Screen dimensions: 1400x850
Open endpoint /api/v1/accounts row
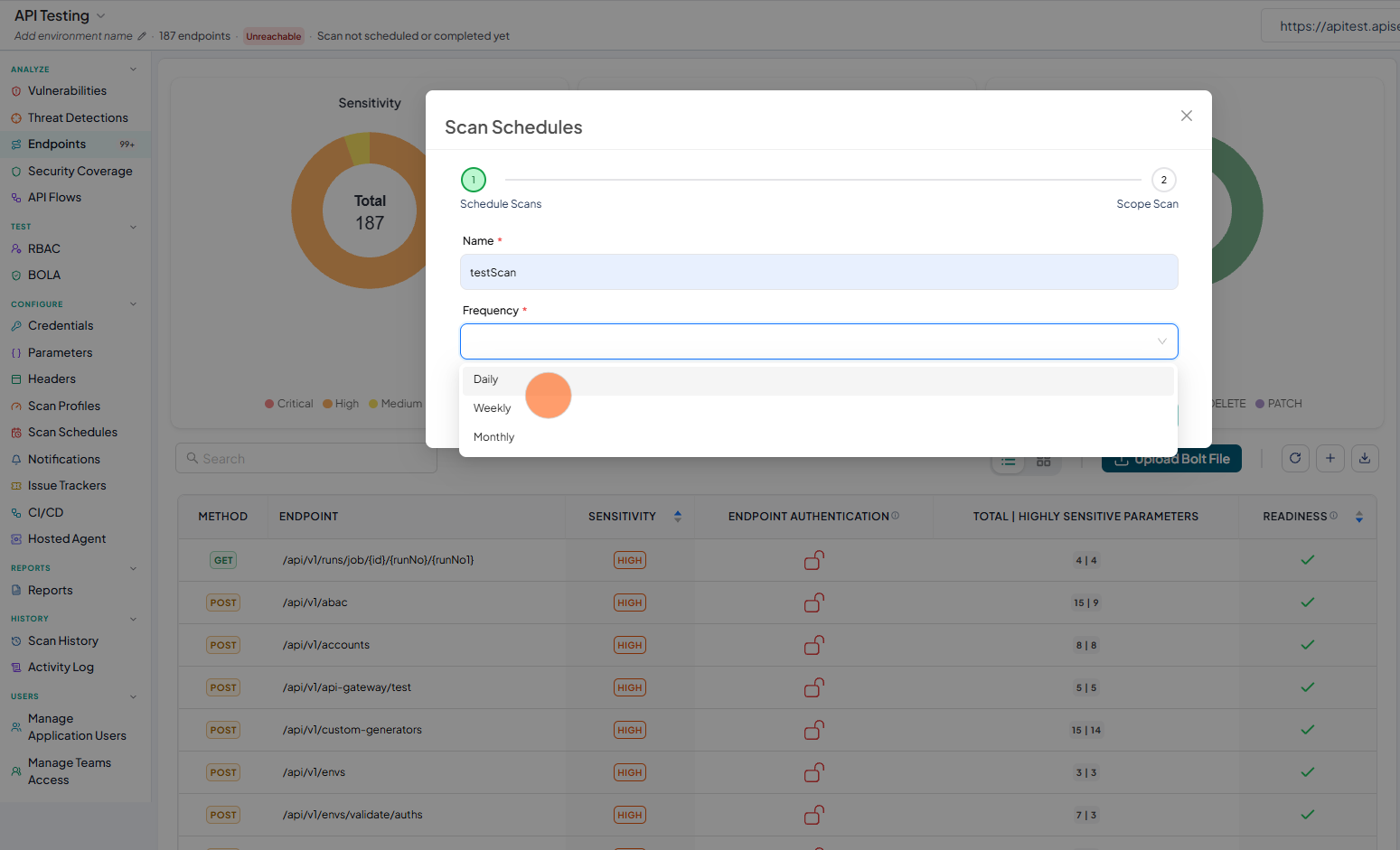pos(777,645)
